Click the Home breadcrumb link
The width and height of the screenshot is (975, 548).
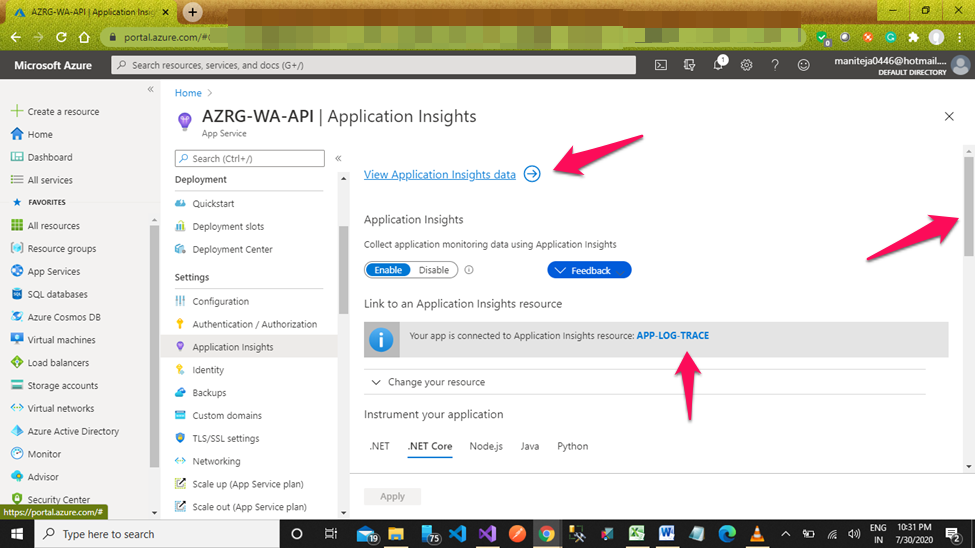click(x=188, y=93)
